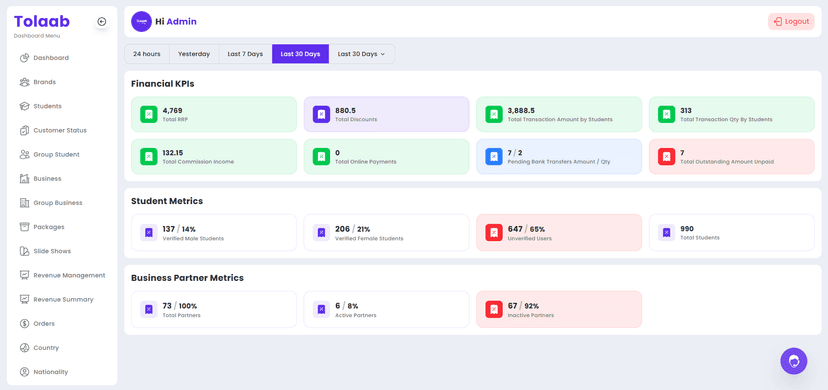Screen dimensions: 828x390
Task: Click the 647 / 65% unverified value
Action: click(526, 229)
